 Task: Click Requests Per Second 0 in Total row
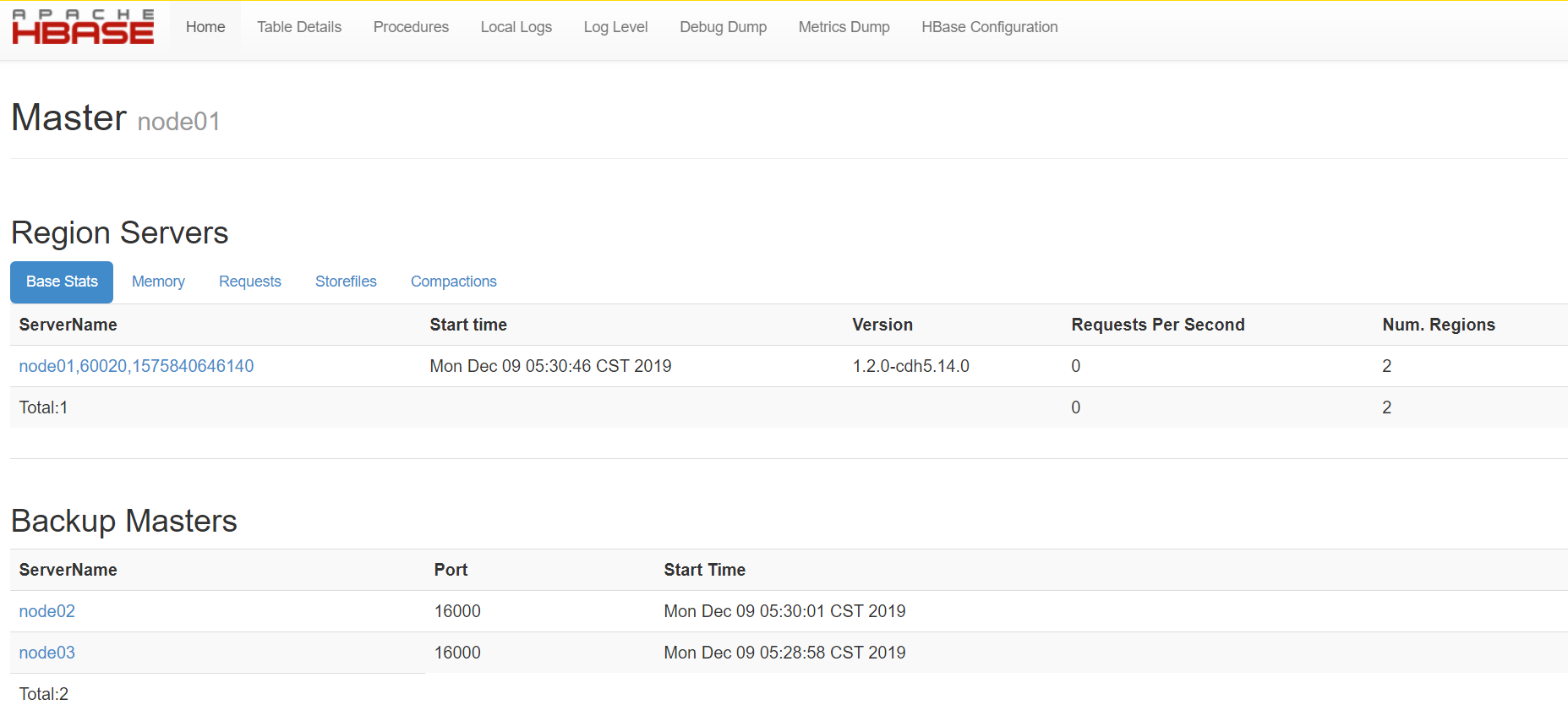[1075, 407]
